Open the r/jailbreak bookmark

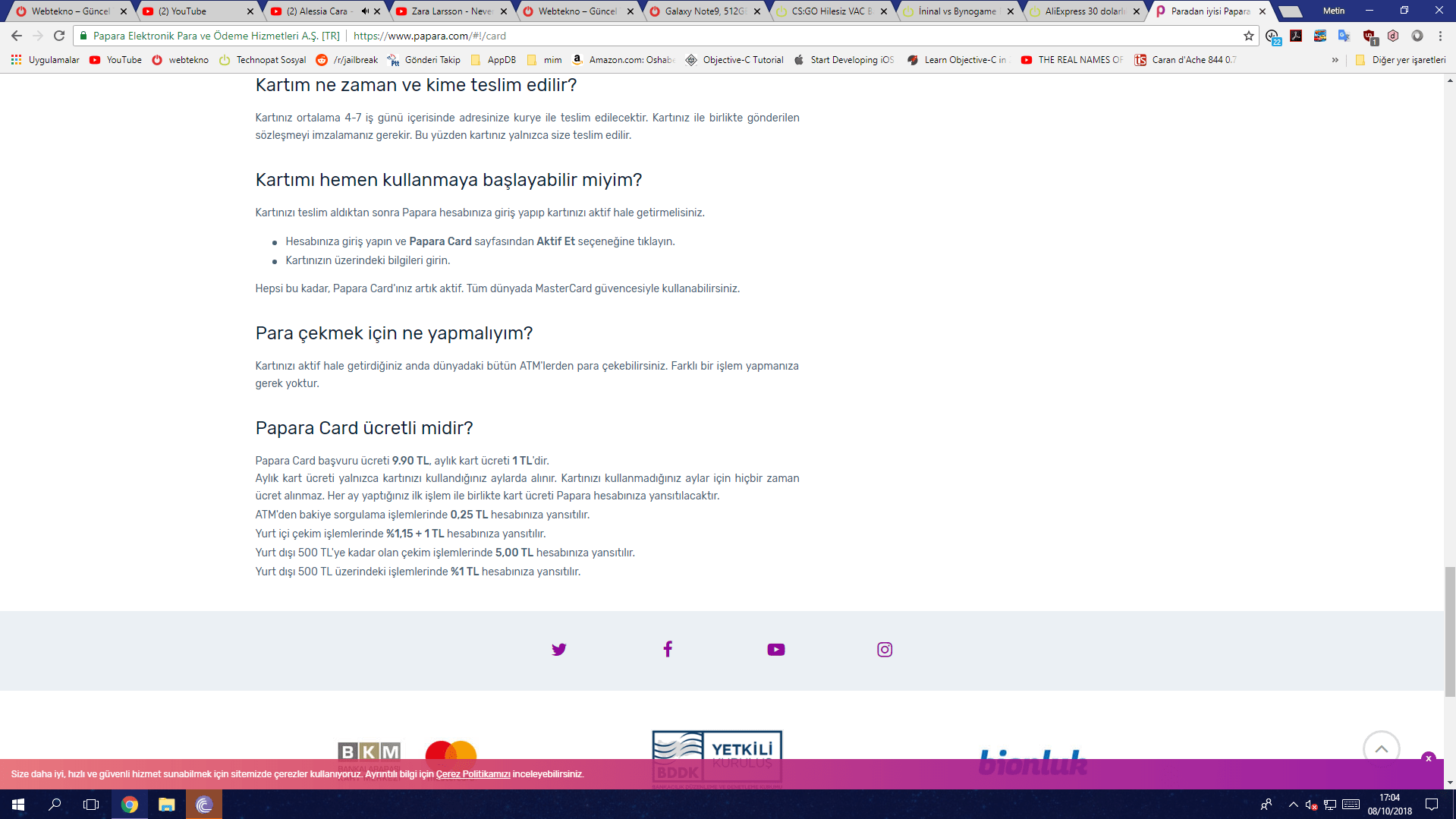coord(347,60)
